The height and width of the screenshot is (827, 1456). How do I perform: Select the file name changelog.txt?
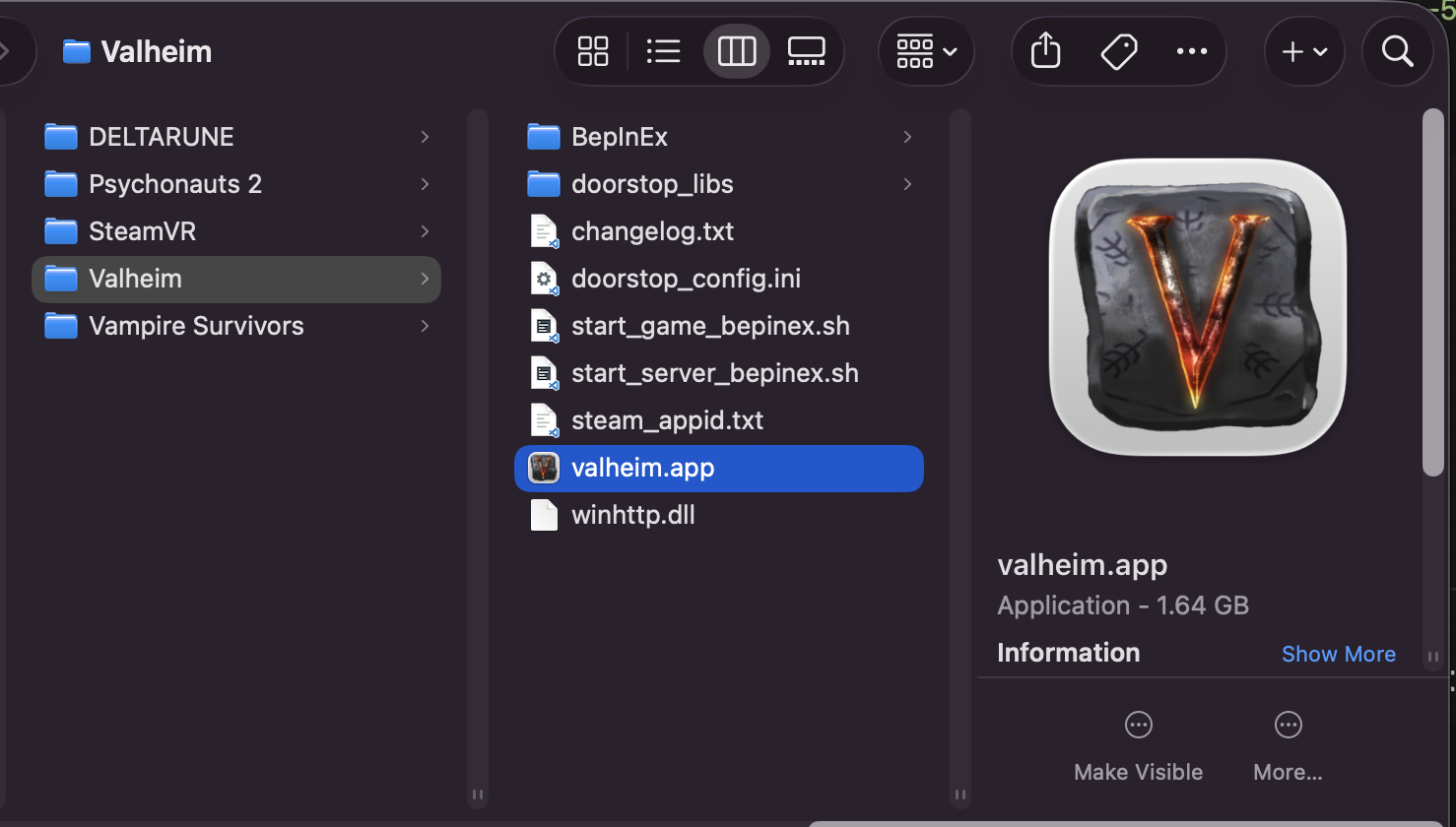coord(653,231)
